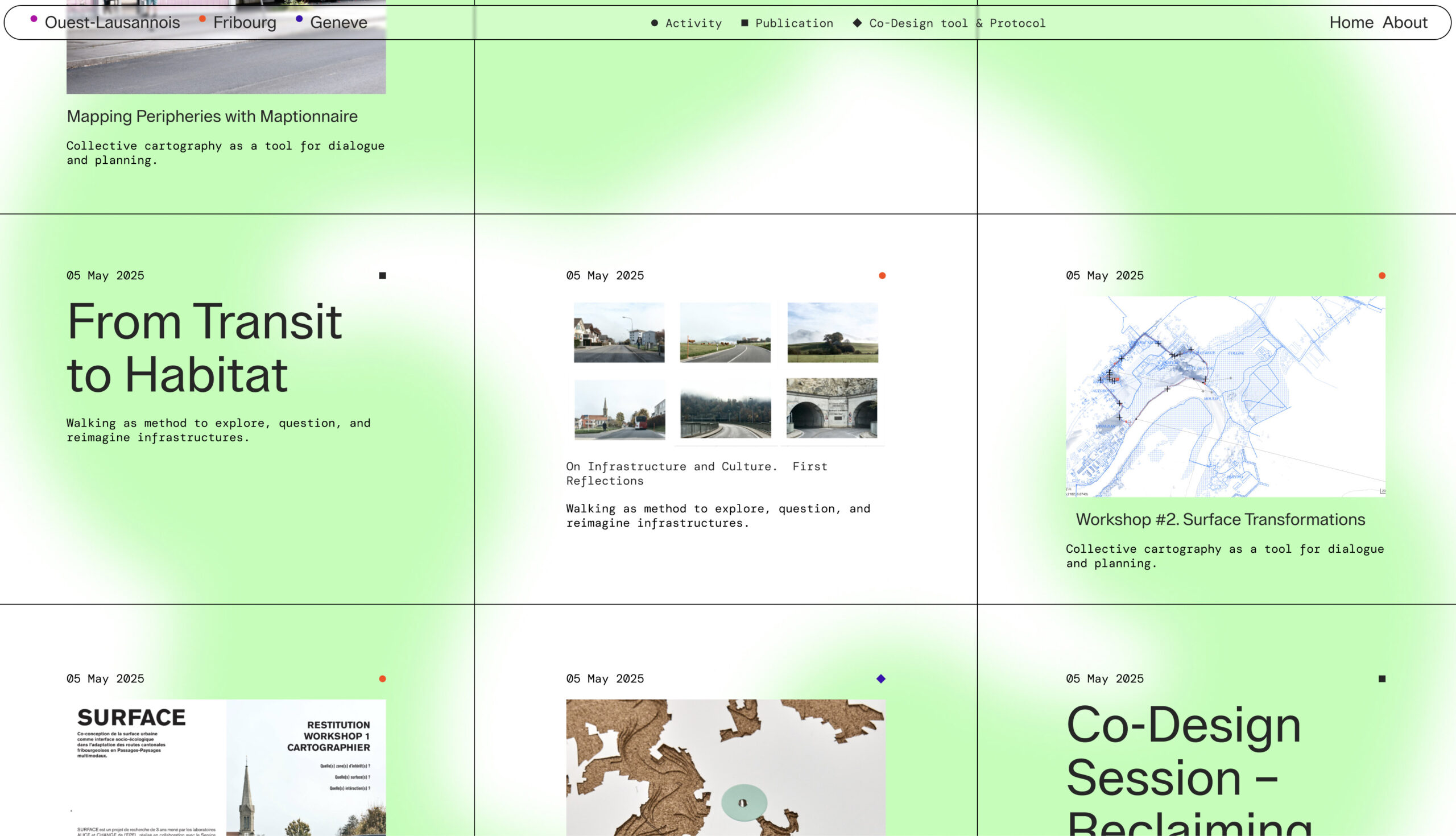
Task: Click the blue dot beside Geneve
Action: point(299,19)
